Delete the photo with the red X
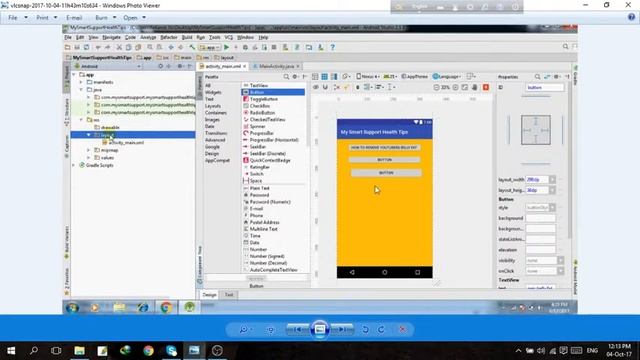The image size is (640, 360). [402, 329]
